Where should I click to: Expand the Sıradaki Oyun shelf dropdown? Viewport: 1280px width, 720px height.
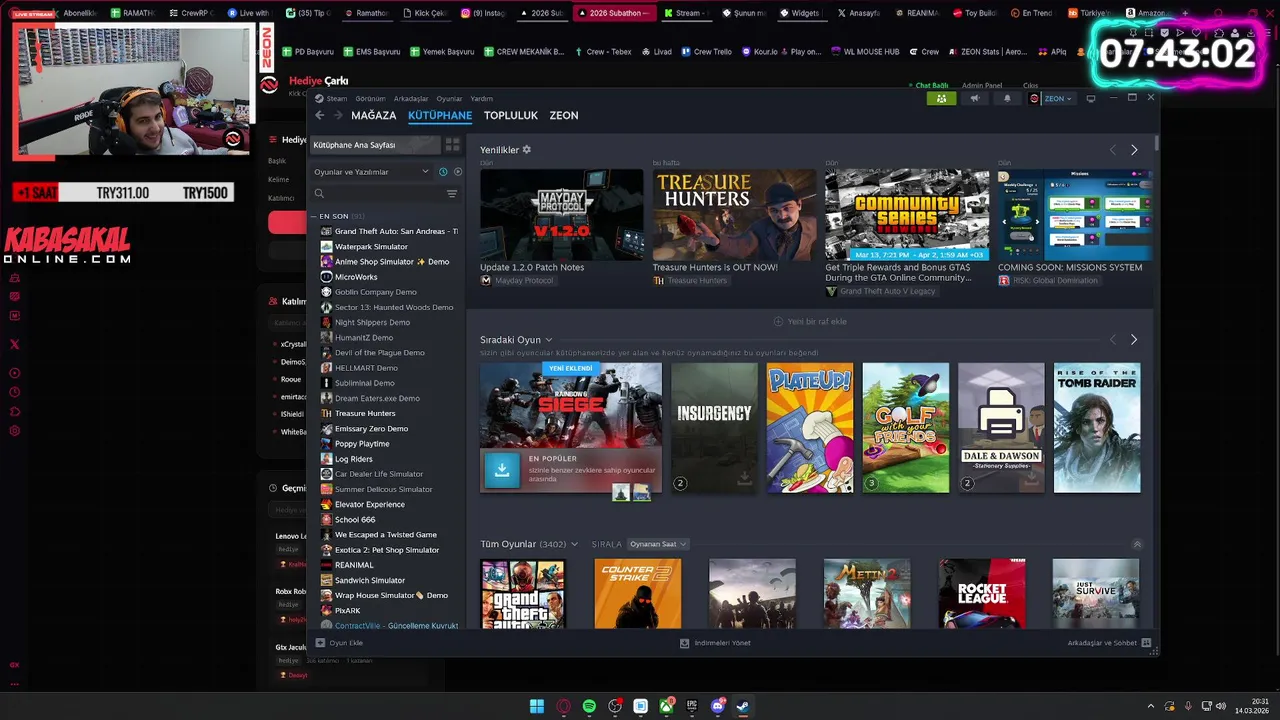pyautogui.click(x=549, y=340)
